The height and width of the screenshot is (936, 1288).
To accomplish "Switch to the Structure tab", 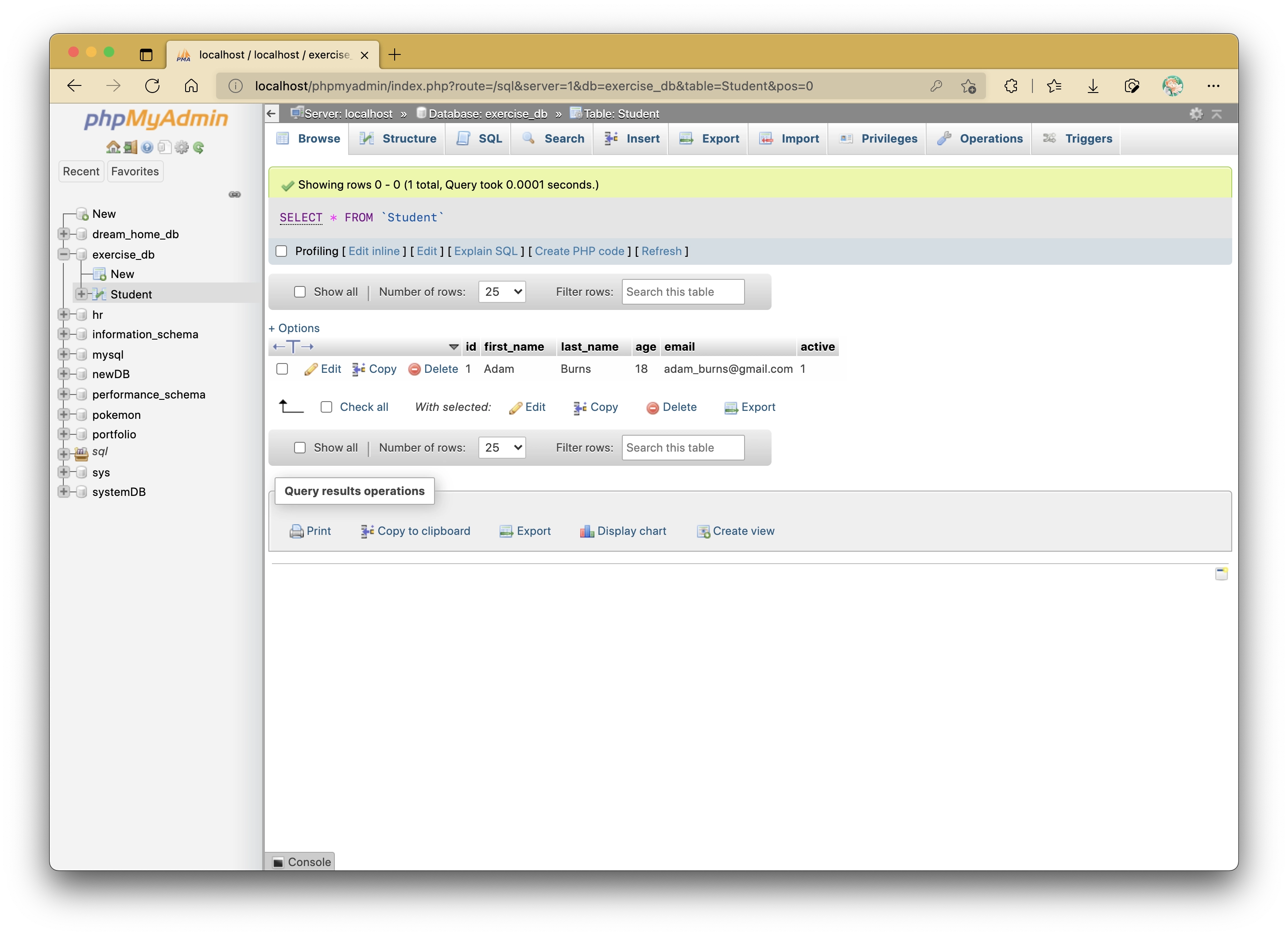I will coord(398,139).
